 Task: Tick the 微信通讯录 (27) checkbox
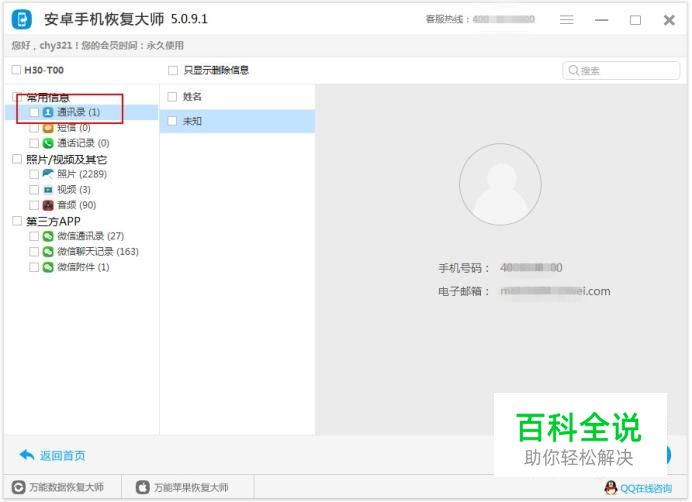click(x=34, y=236)
